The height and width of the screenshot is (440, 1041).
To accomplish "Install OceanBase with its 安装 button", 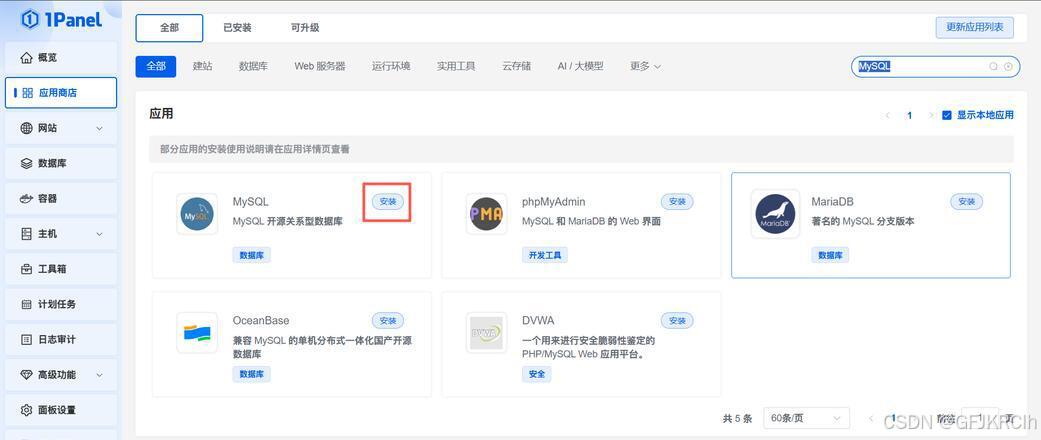I will tap(388, 321).
